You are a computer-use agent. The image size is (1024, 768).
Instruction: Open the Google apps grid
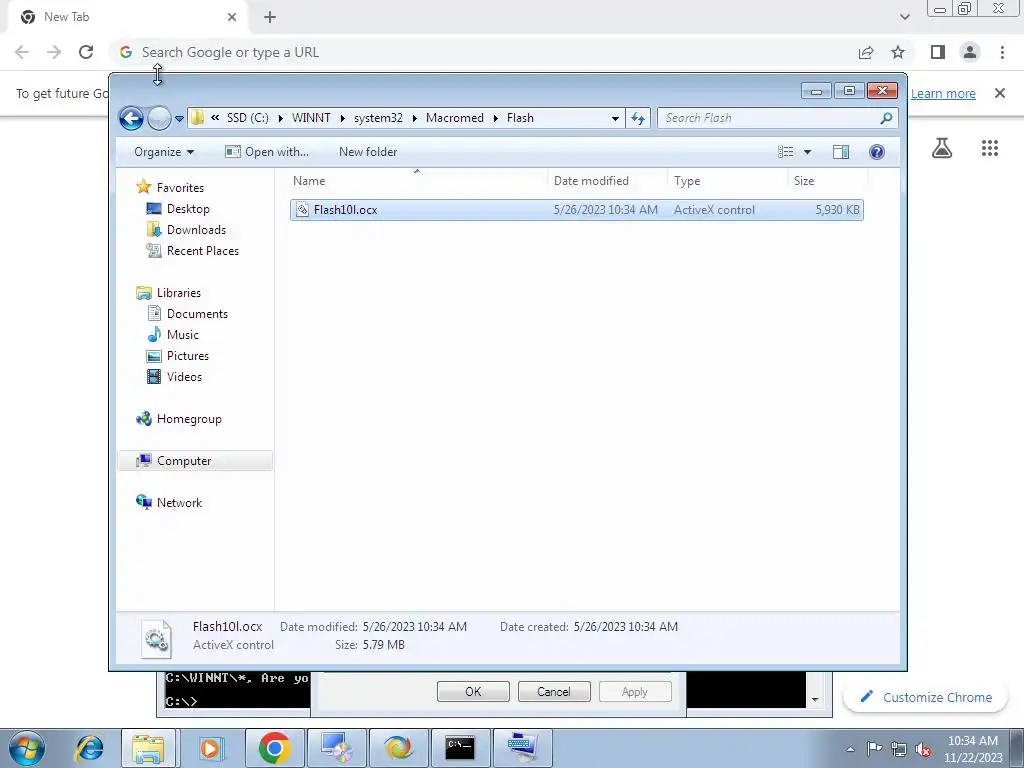[990, 148]
